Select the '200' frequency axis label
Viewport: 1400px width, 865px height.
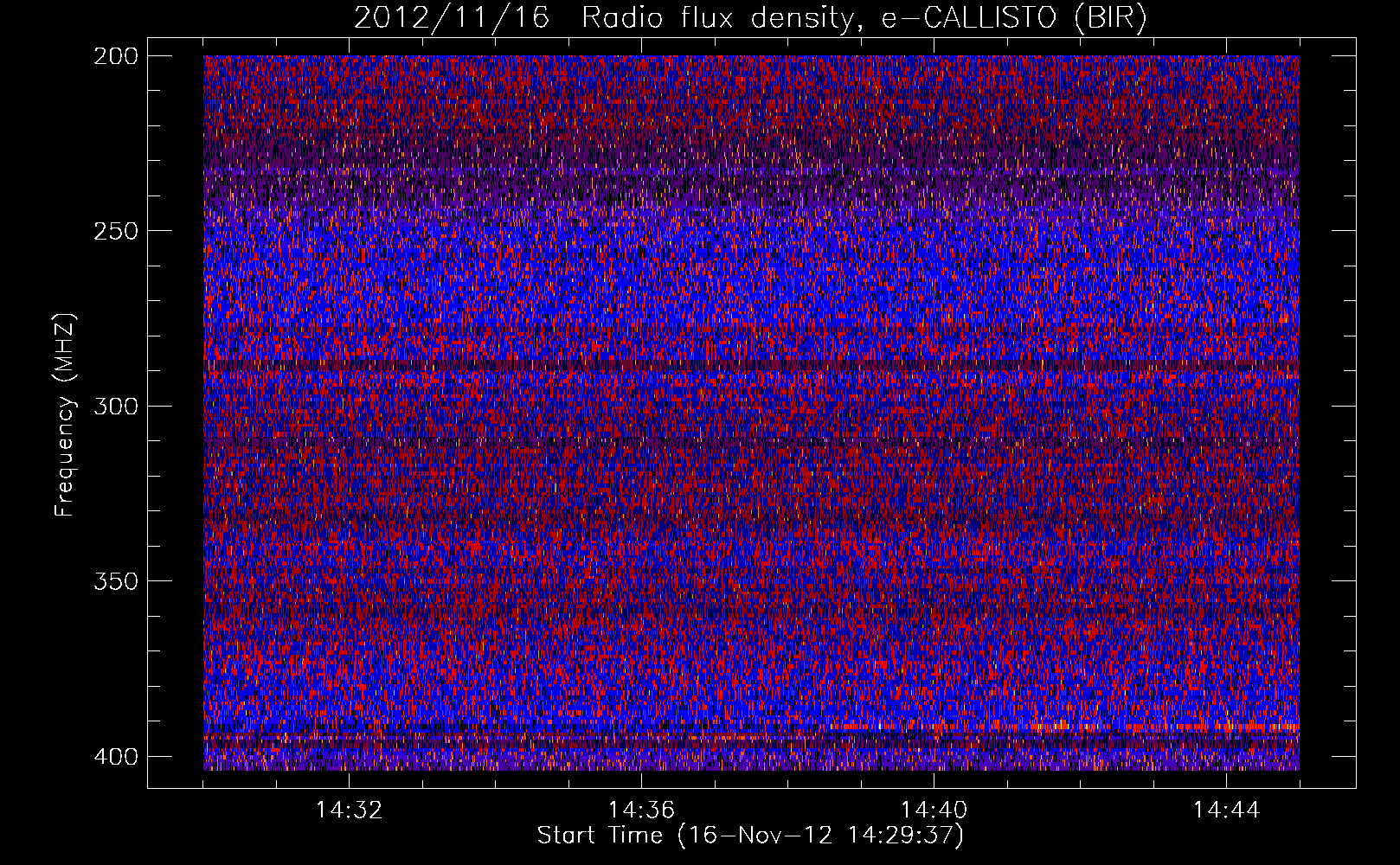(x=116, y=56)
